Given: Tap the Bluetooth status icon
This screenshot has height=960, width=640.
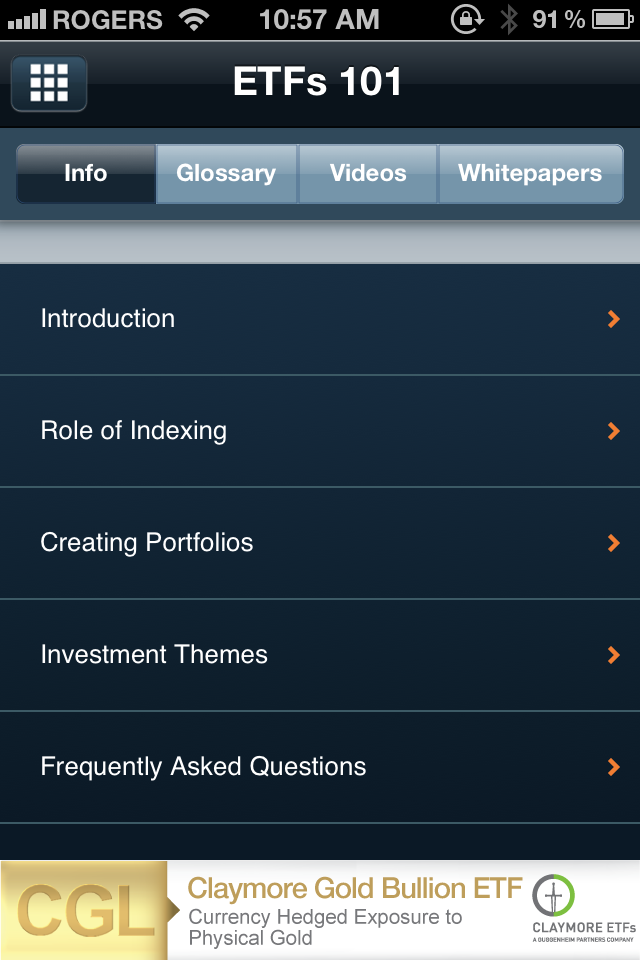Looking at the screenshot, I should 508,19.
